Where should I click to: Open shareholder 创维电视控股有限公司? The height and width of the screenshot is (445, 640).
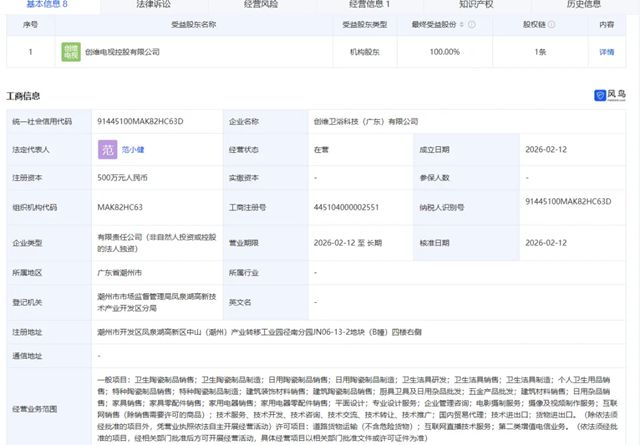122,52
